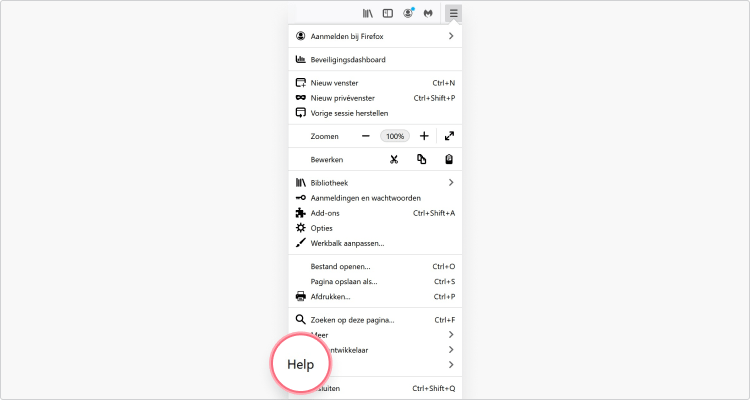Image resolution: width=750 pixels, height=400 pixels.
Task: Click the Ctrl+S shortcut text
Action: (x=444, y=281)
